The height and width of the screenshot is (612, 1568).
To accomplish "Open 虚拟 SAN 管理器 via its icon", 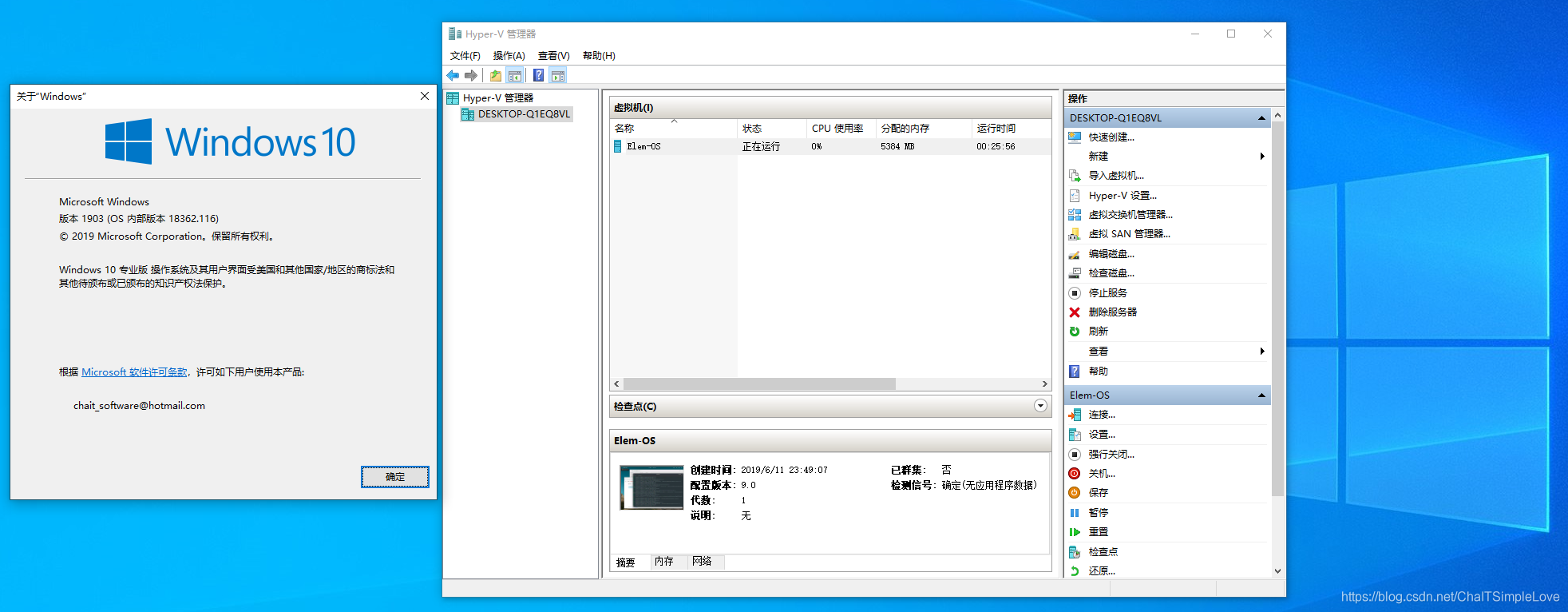I will tap(1075, 234).
